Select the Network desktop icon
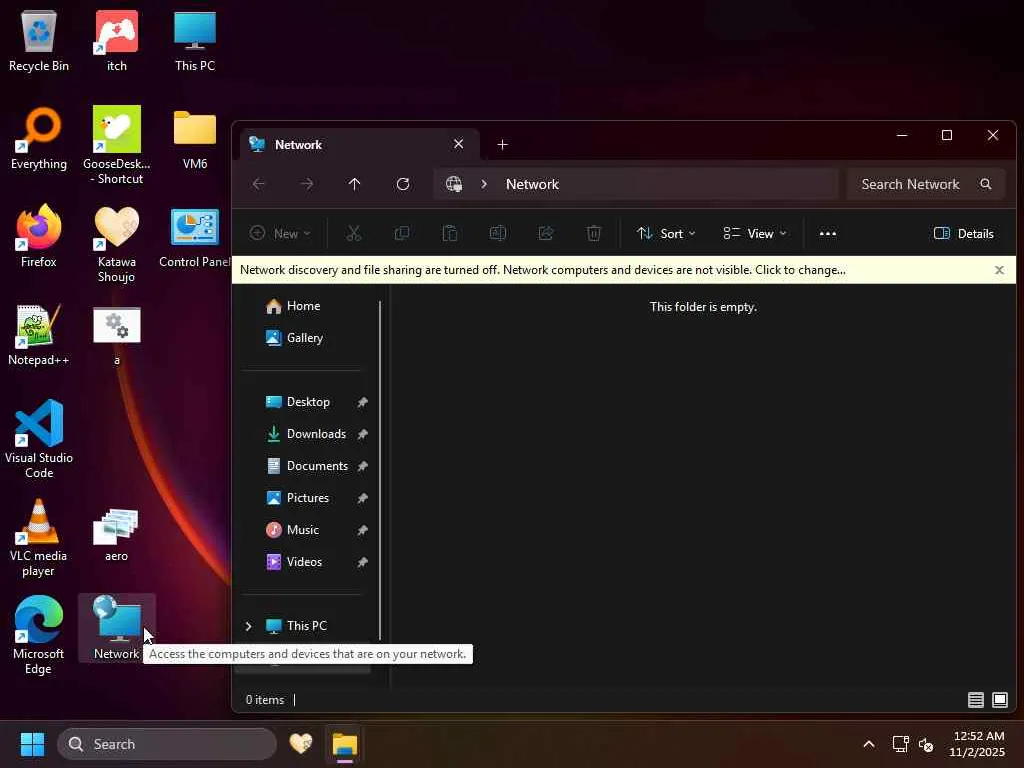This screenshot has height=768, width=1024. click(117, 628)
